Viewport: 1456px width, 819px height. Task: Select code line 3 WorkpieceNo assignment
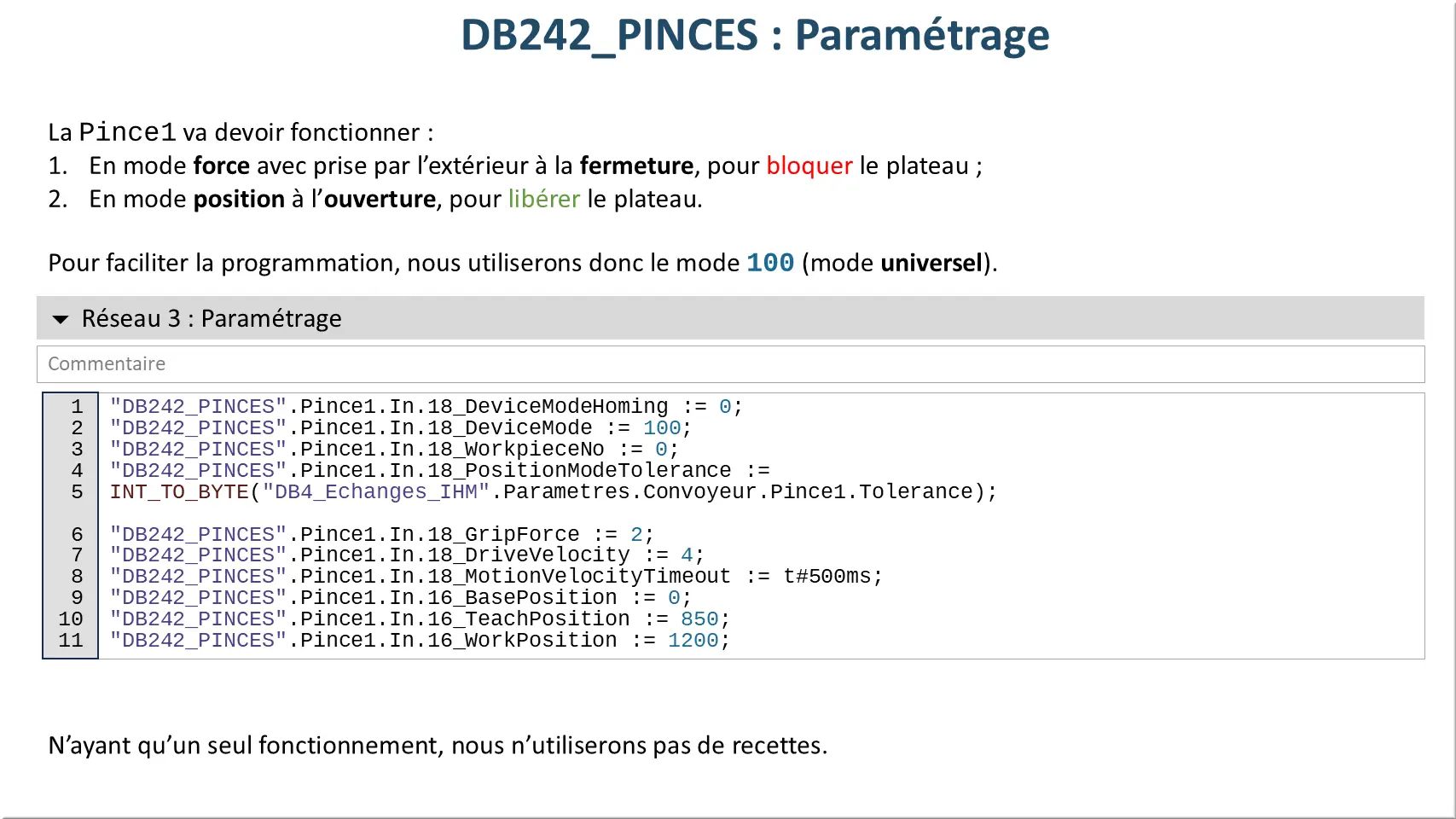click(x=394, y=450)
